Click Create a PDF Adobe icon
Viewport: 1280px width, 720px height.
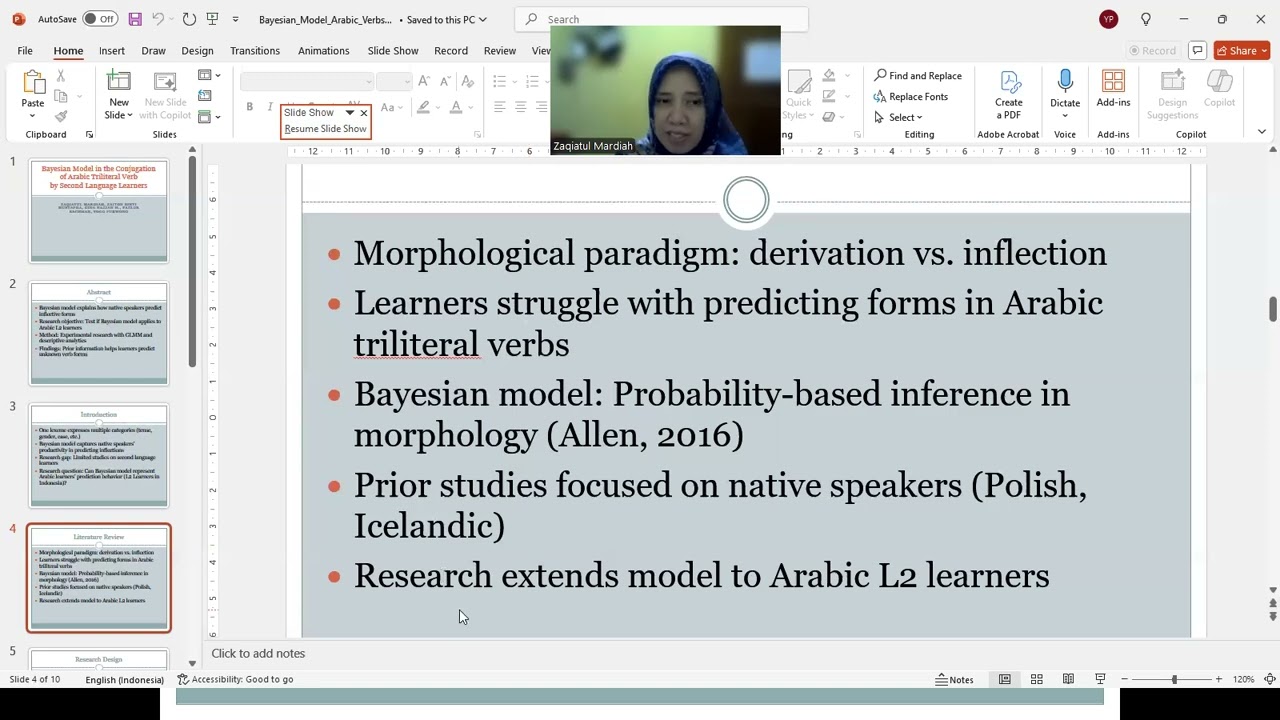coord(1009,82)
